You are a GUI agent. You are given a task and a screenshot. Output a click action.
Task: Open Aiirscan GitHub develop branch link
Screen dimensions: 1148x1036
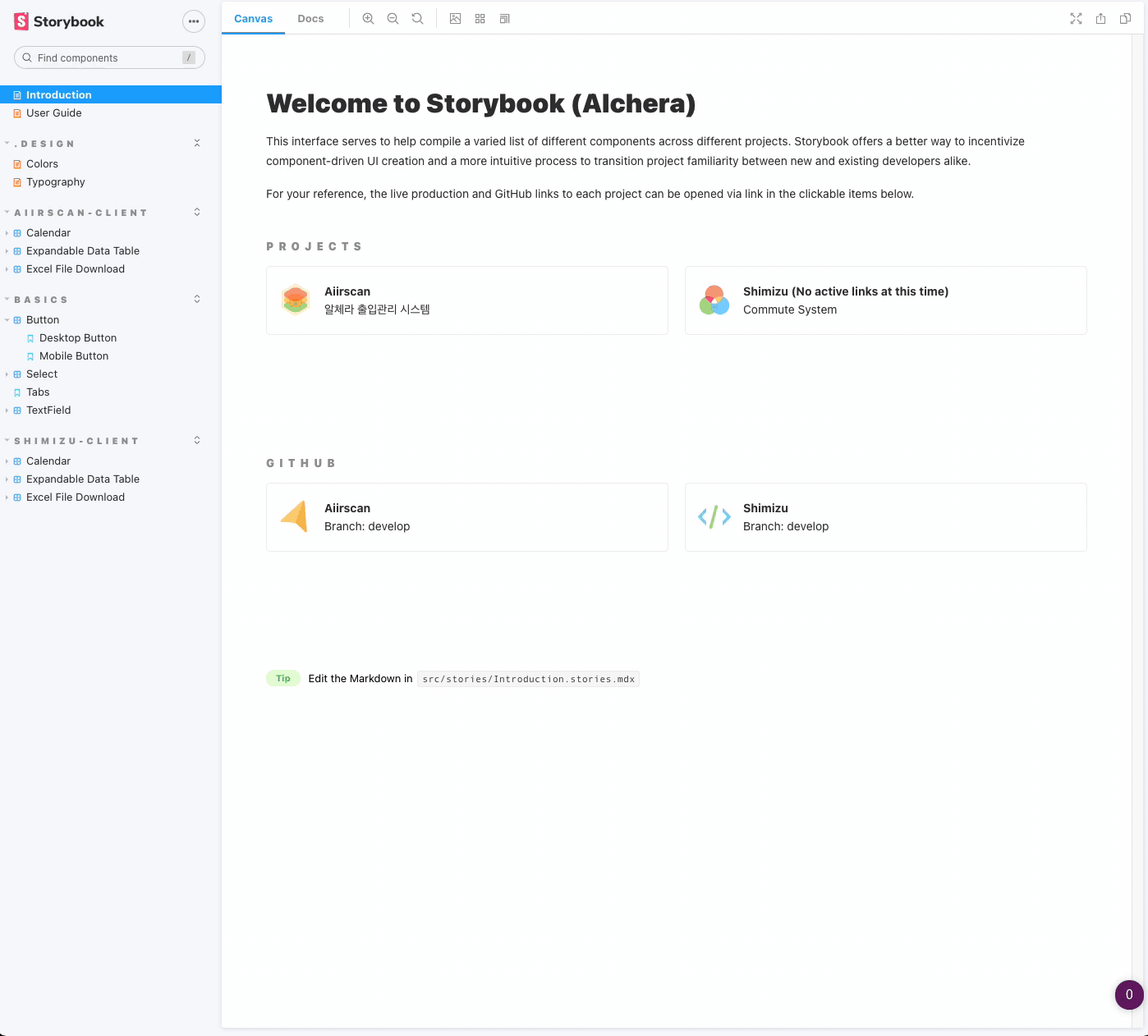pos(467,517)
